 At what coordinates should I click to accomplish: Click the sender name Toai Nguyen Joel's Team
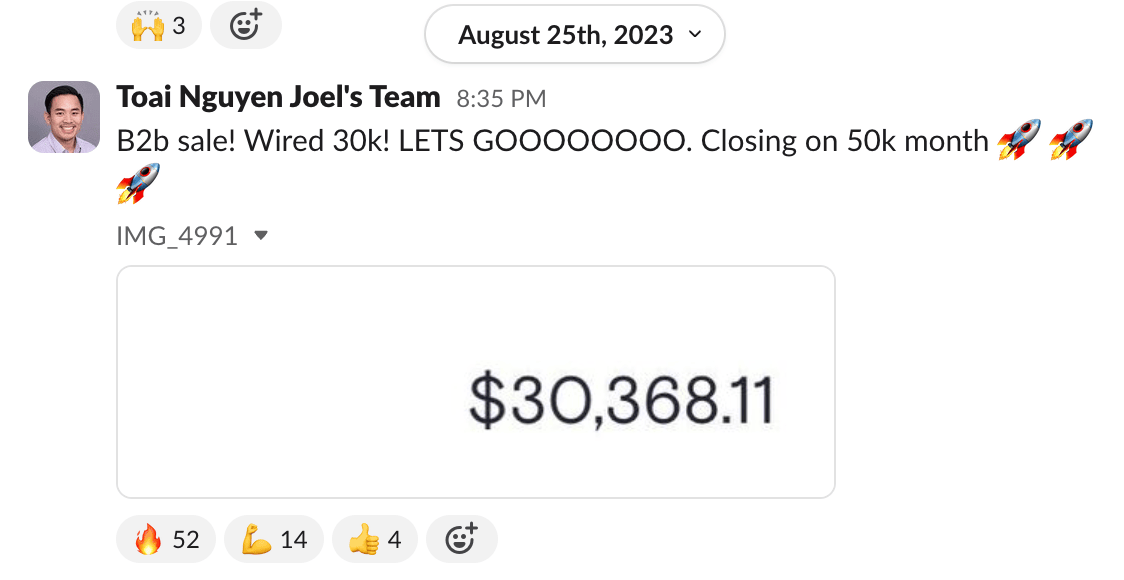tap(278, 97)
